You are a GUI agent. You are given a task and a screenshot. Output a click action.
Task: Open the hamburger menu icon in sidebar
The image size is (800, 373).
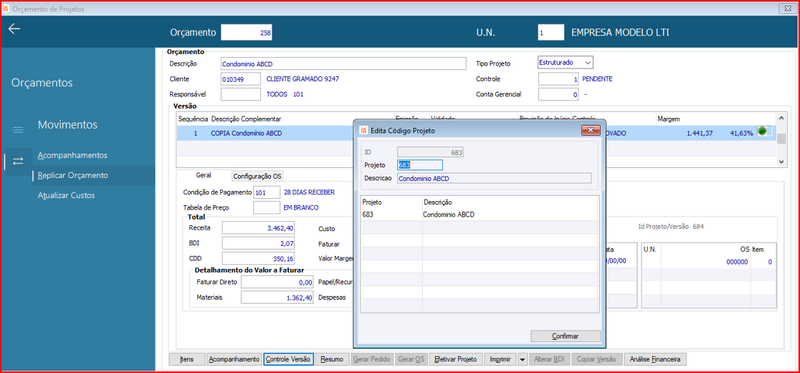[18, 130]
